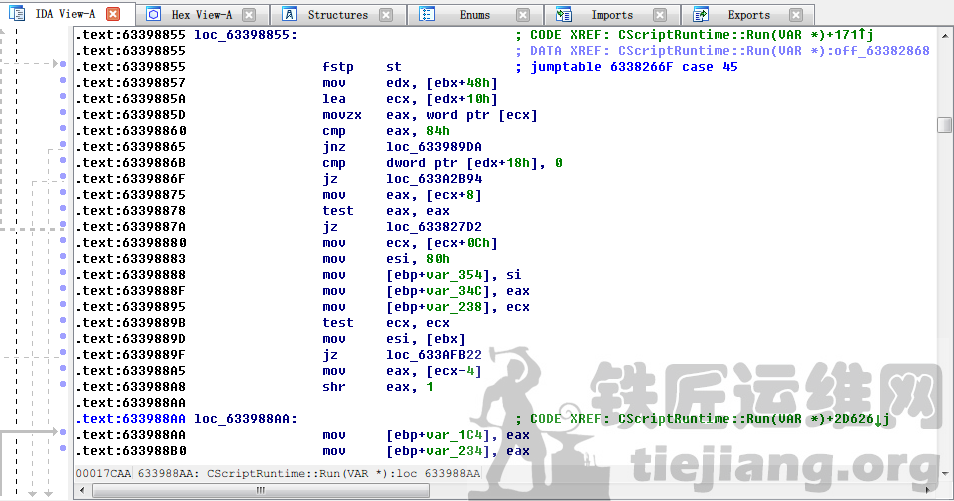Click the breakpoint dot at address 6339886B
This screenshot has width=954, height=501.
(63, 160)
